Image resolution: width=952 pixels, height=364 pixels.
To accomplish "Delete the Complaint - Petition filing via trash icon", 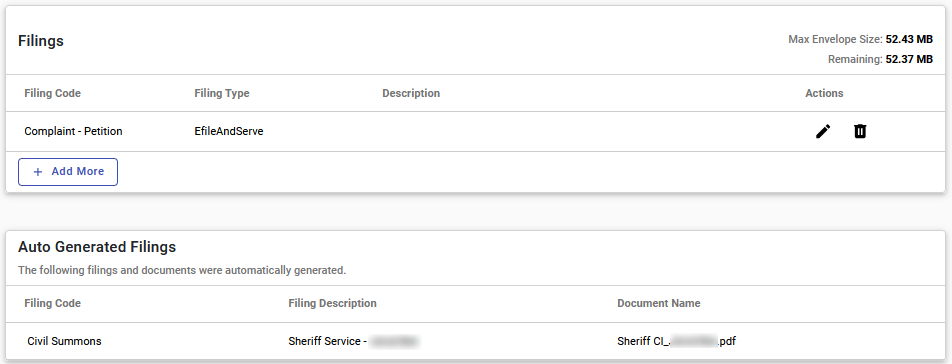I will (860, 131).
